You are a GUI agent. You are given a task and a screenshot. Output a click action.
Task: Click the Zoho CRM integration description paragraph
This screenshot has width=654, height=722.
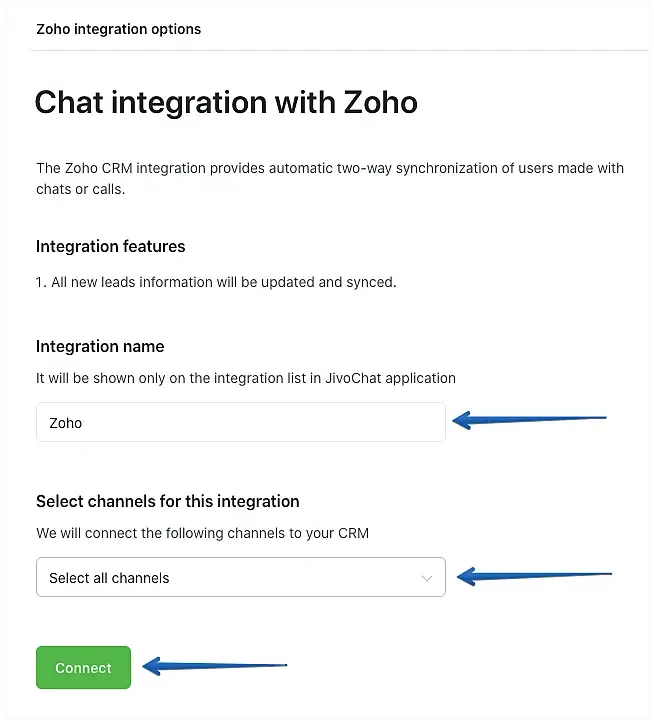coord(330,179)
